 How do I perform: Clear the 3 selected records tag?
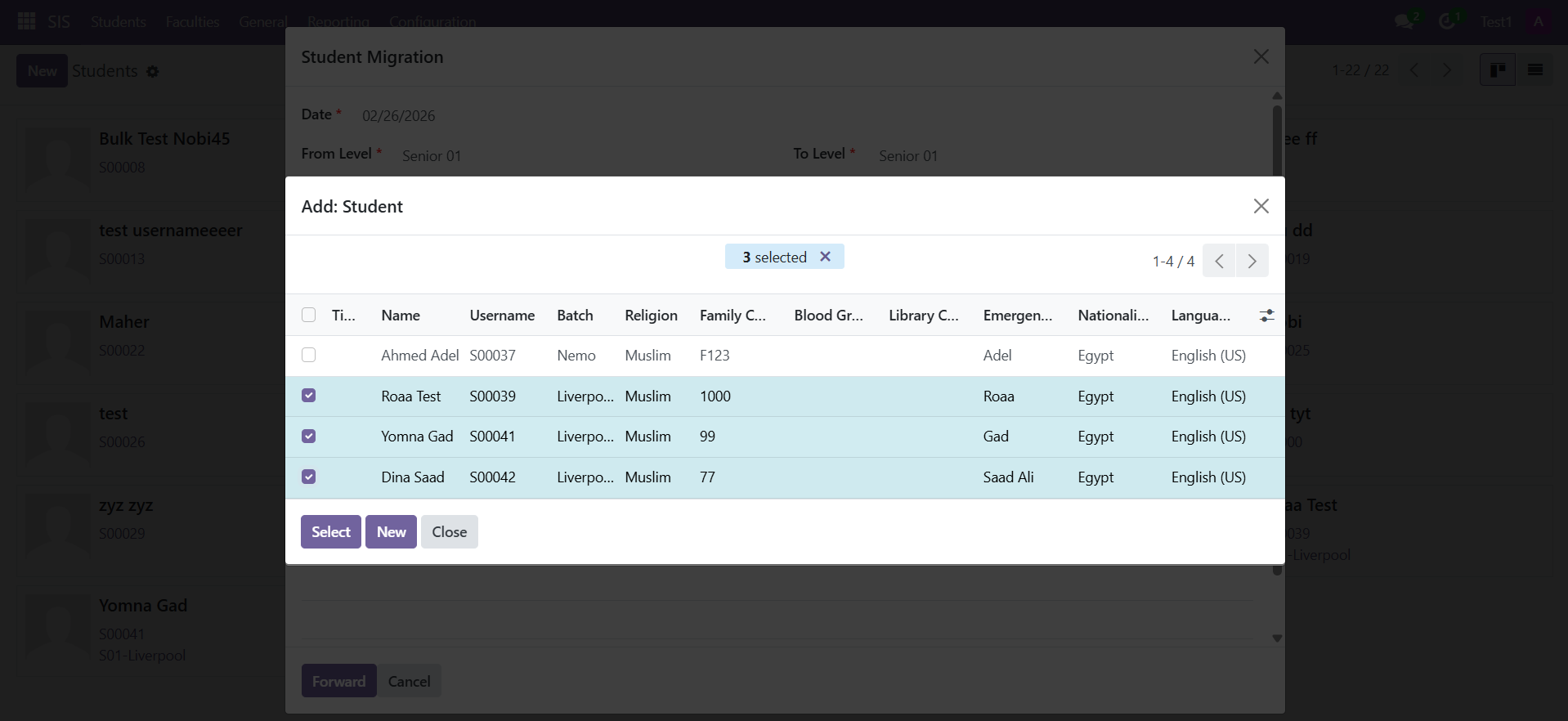pos(826,257)
